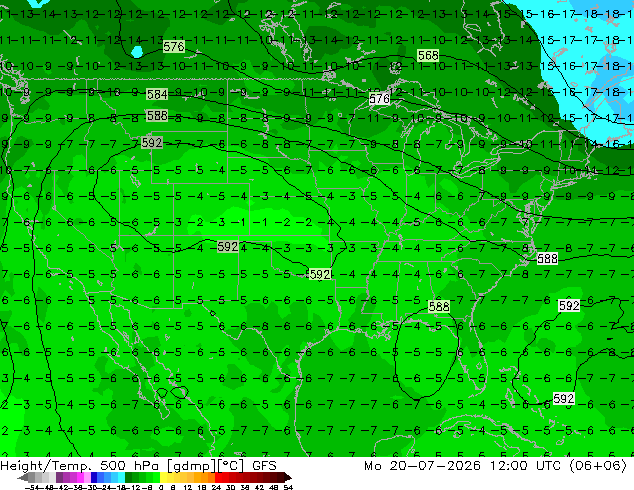
Task: Click the dark purple swatch in the legend
Action: click(59, 477)
